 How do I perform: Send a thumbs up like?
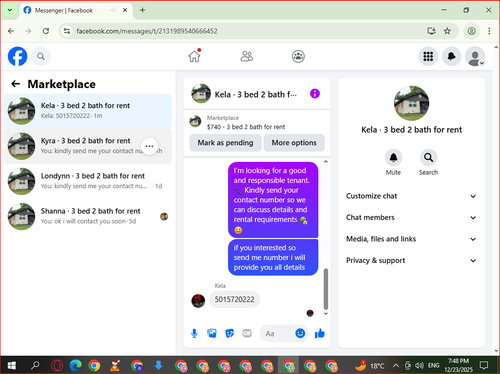pyautogui.click(x=320, y=333)
